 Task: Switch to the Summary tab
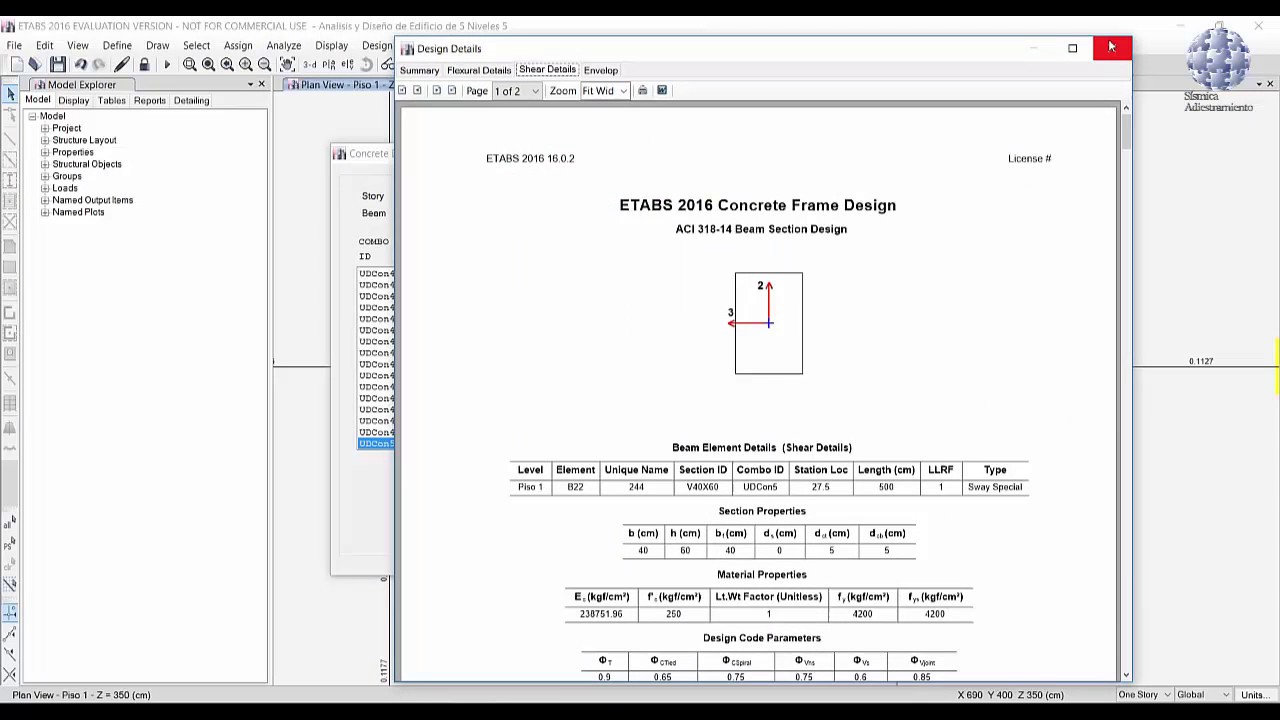[419, 70]
